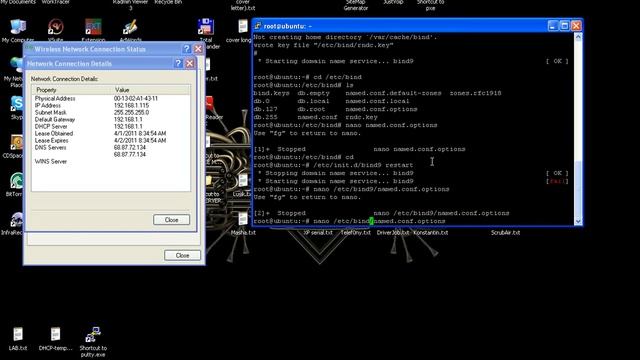Click the 4/2/2011 8:34:54 AM lease value

pos(140,140)
